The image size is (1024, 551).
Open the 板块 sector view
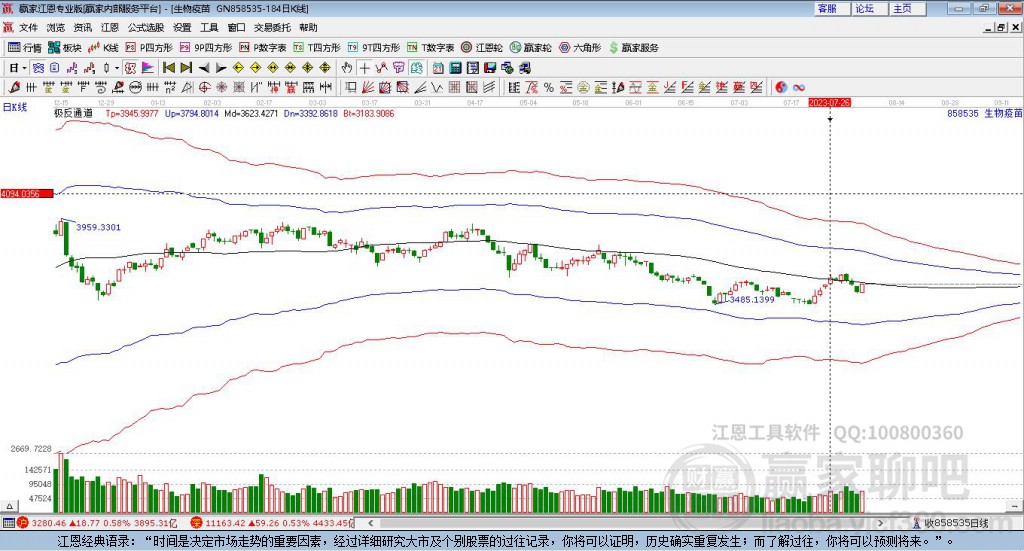click(65, 48)
